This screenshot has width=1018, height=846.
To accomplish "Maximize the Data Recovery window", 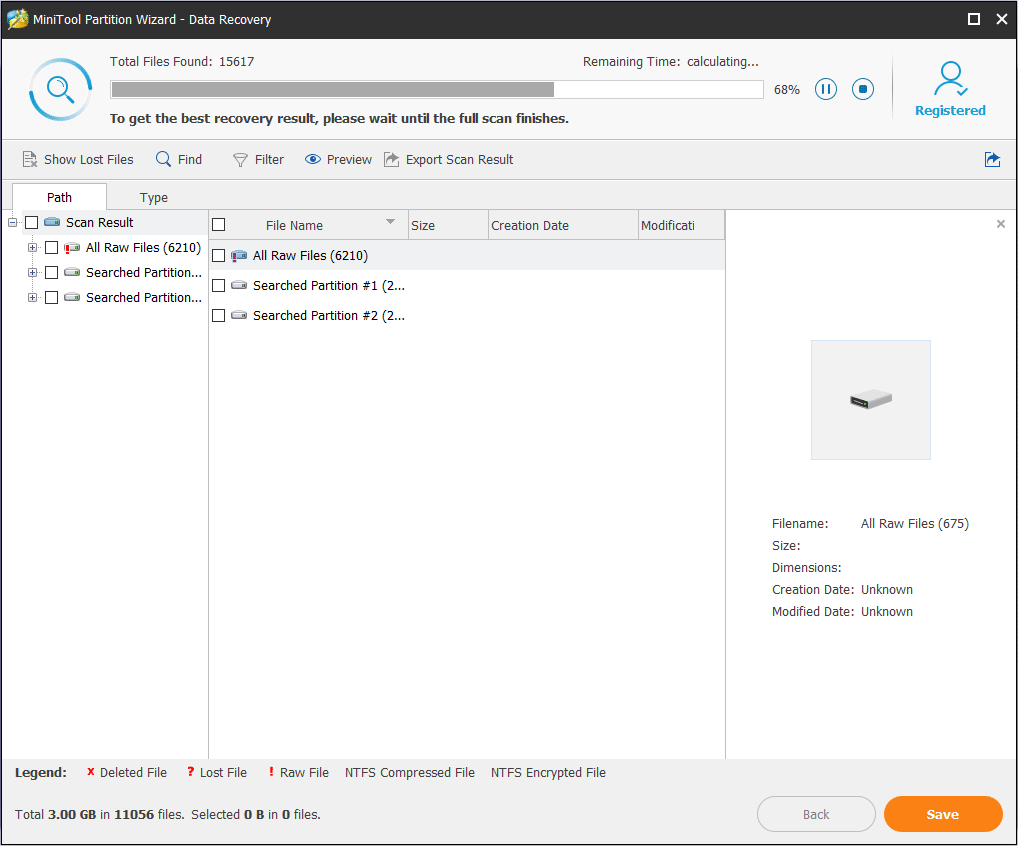I will tap(973, 19).
